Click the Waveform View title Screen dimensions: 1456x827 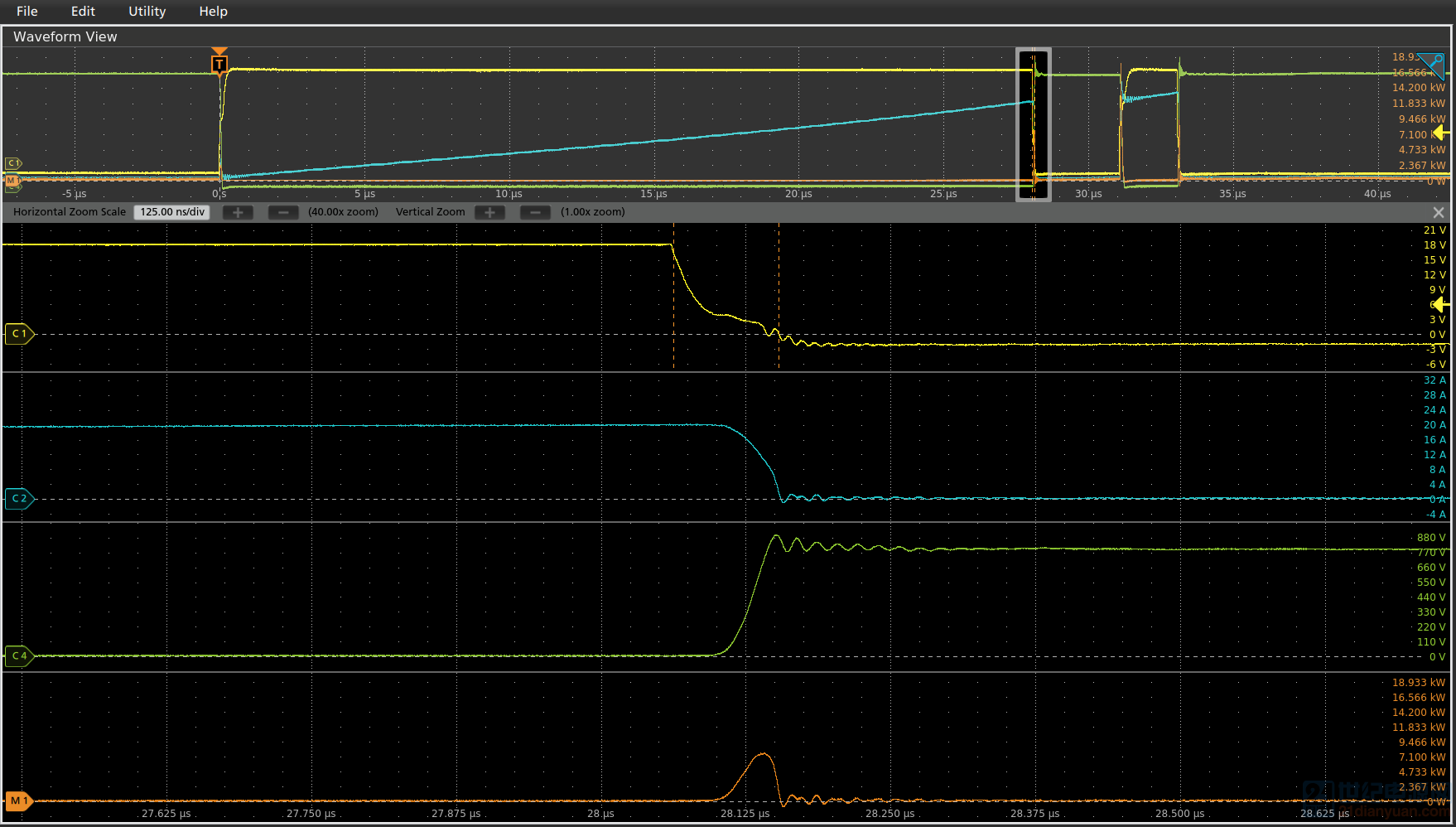pos(65,36)
